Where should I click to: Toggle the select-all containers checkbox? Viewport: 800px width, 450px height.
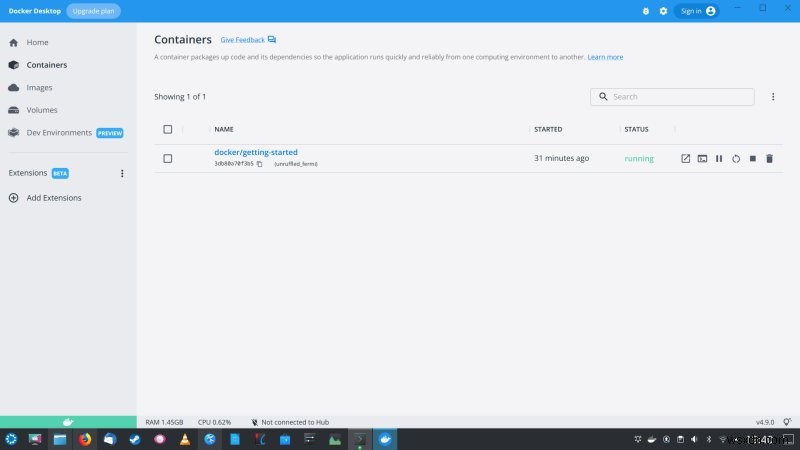tap(167, 129)
